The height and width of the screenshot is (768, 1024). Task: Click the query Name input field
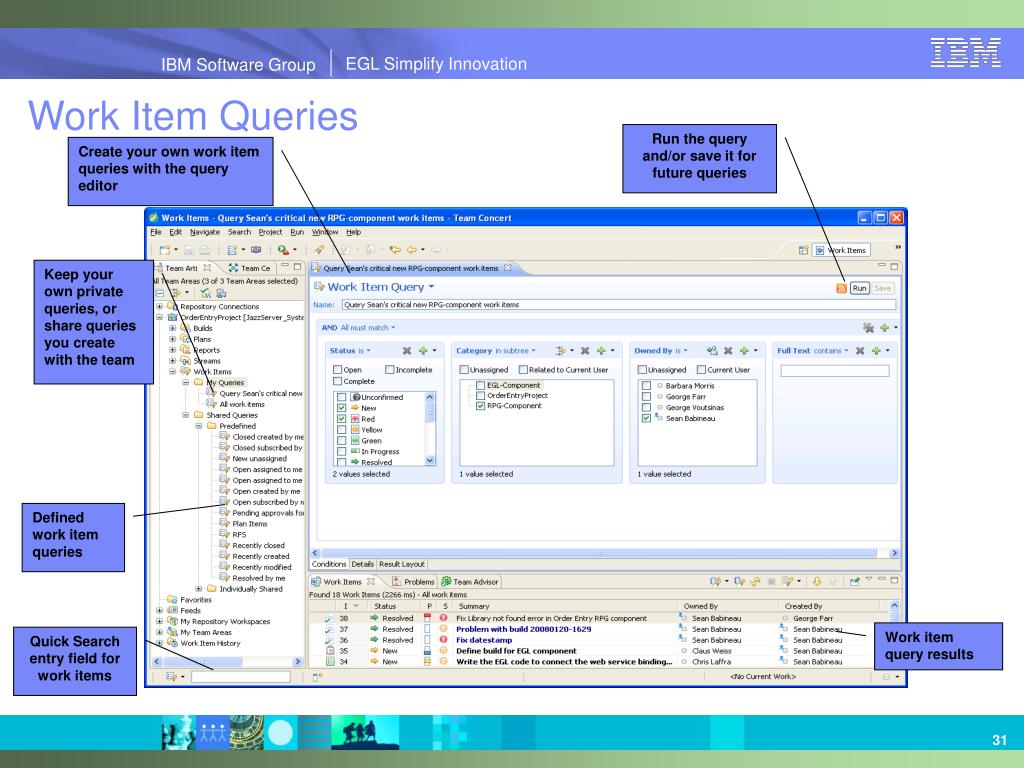pos(618,304)
